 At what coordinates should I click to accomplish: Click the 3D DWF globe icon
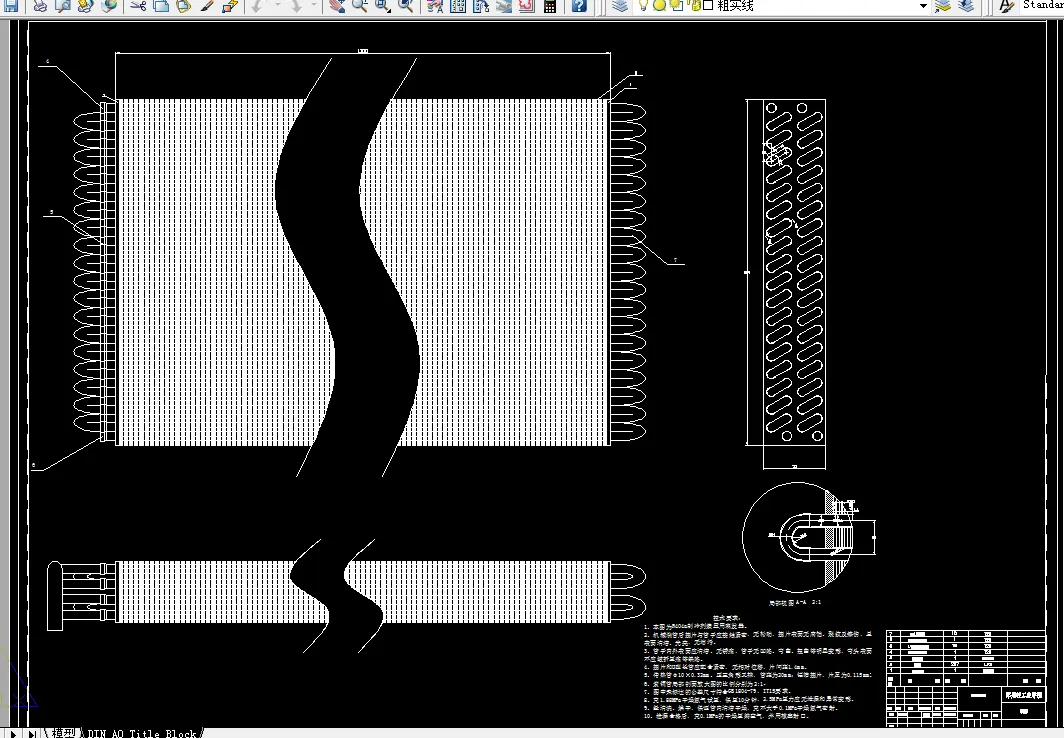point(109,5)
